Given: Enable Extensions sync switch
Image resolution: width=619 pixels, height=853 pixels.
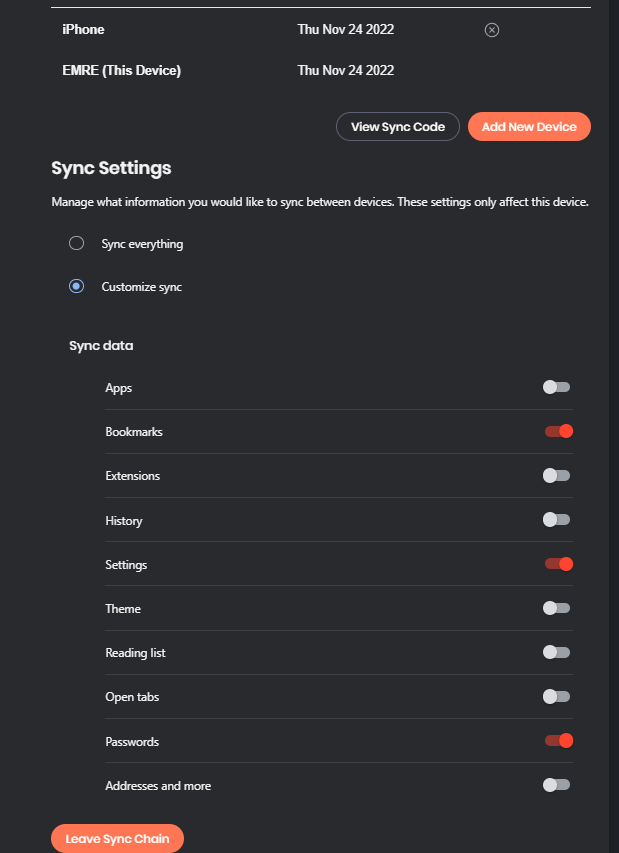Looking at the screenshot, I should 557,476.
